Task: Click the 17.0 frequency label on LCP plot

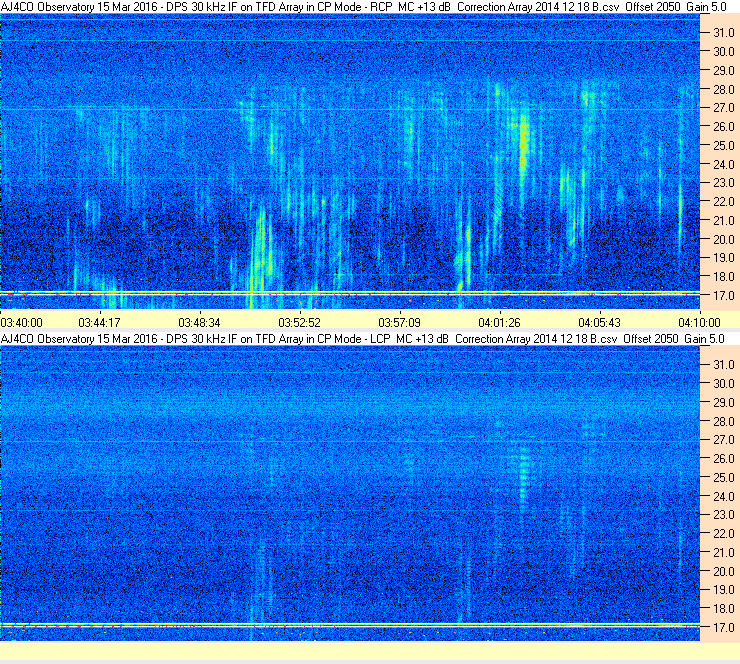Action: point(724,628)
